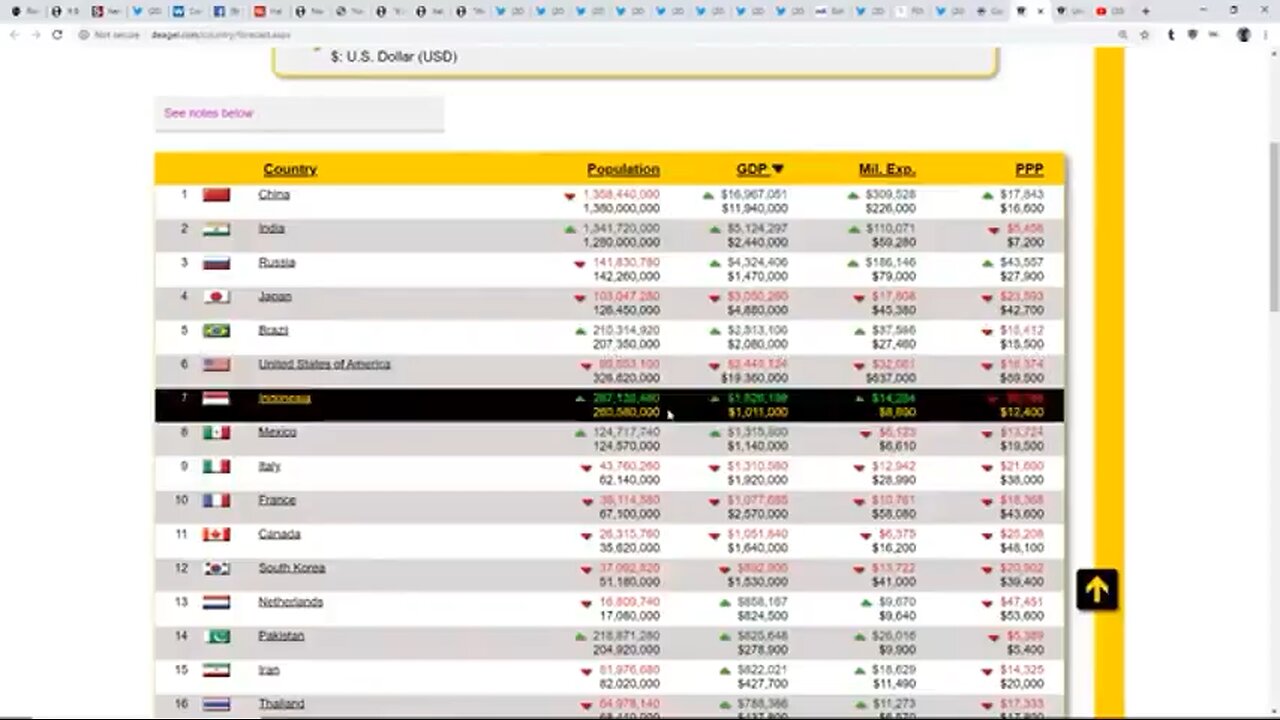
Task: Select China's population value 1,380,000,000
Action: pyautogui.click(x=621, y=209)
